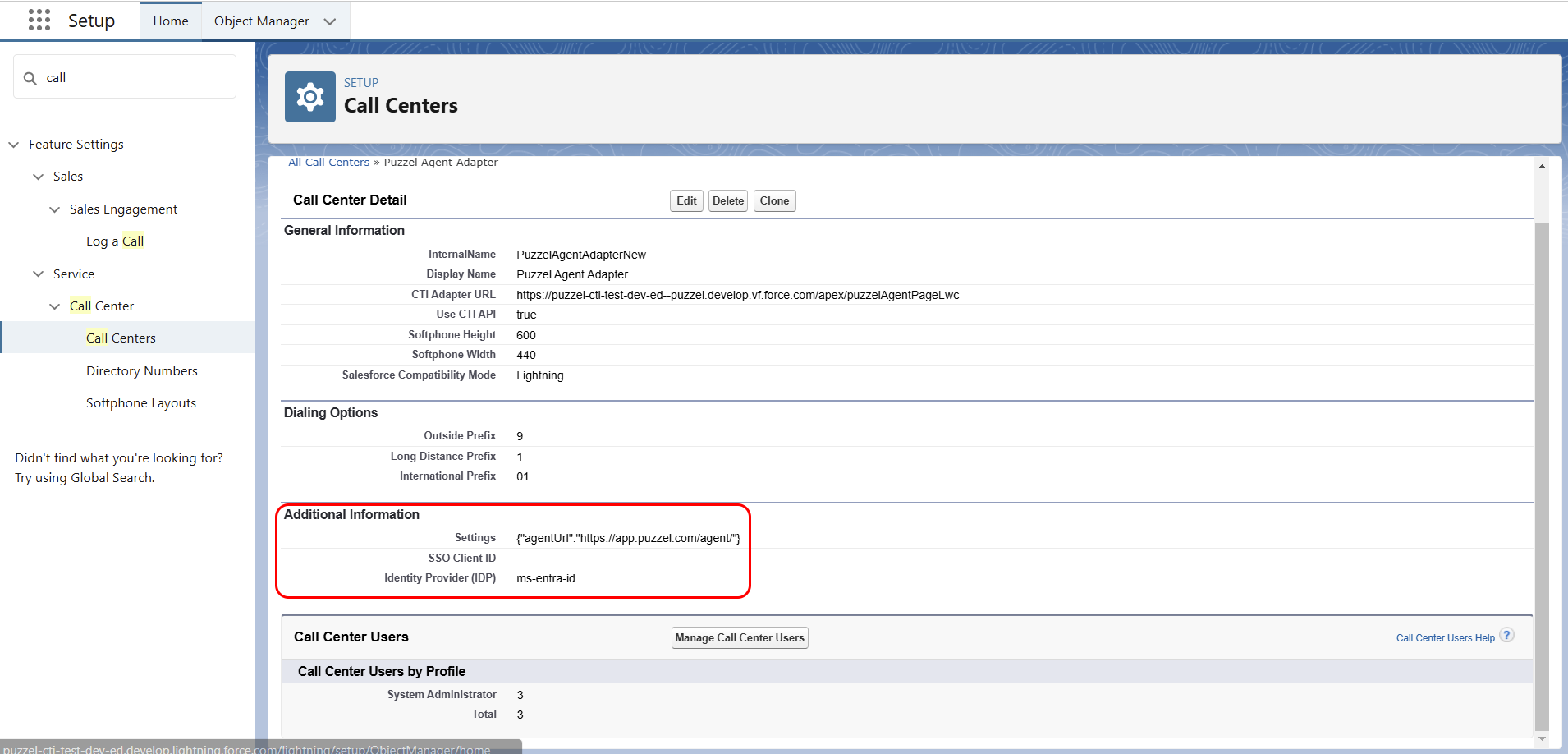Viewport: 1568px width, 754px height.
Task: Click the Edit button on Call Center Detail
Action: [x=685, y=200]
